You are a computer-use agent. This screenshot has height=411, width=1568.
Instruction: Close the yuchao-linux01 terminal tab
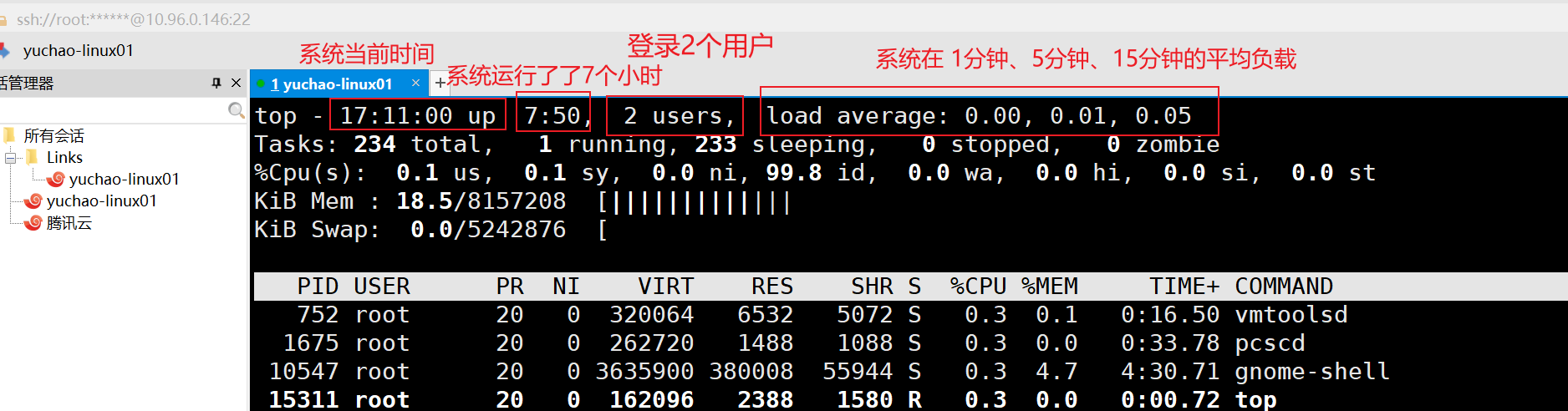pyautogui.click(x=415, y=83)
